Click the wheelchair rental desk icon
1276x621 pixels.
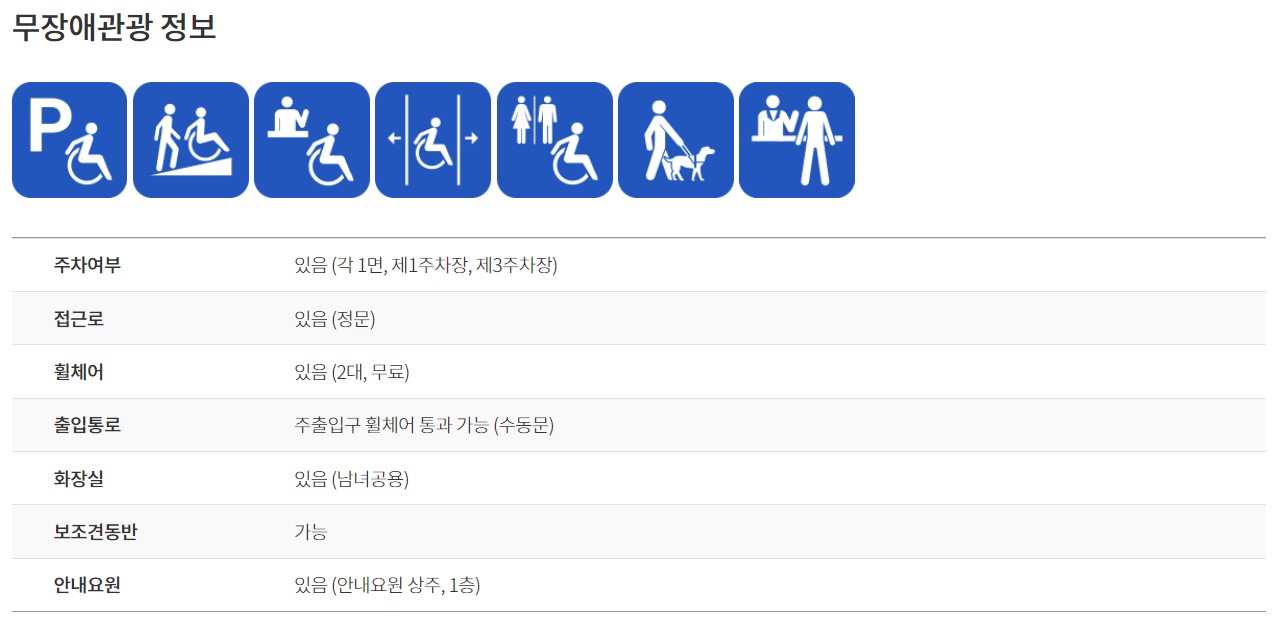[x=312, y=140]
